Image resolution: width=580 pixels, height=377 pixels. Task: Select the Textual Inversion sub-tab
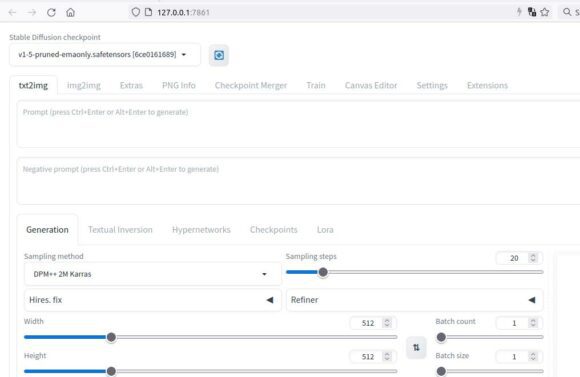point(120,230)
